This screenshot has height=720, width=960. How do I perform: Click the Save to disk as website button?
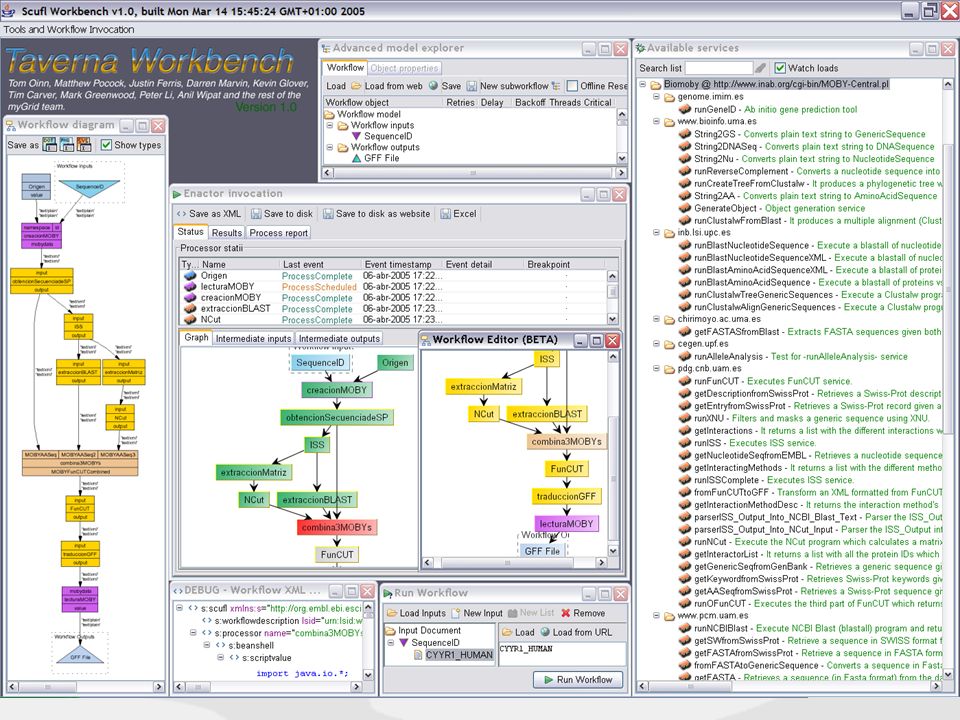[377, 214]
